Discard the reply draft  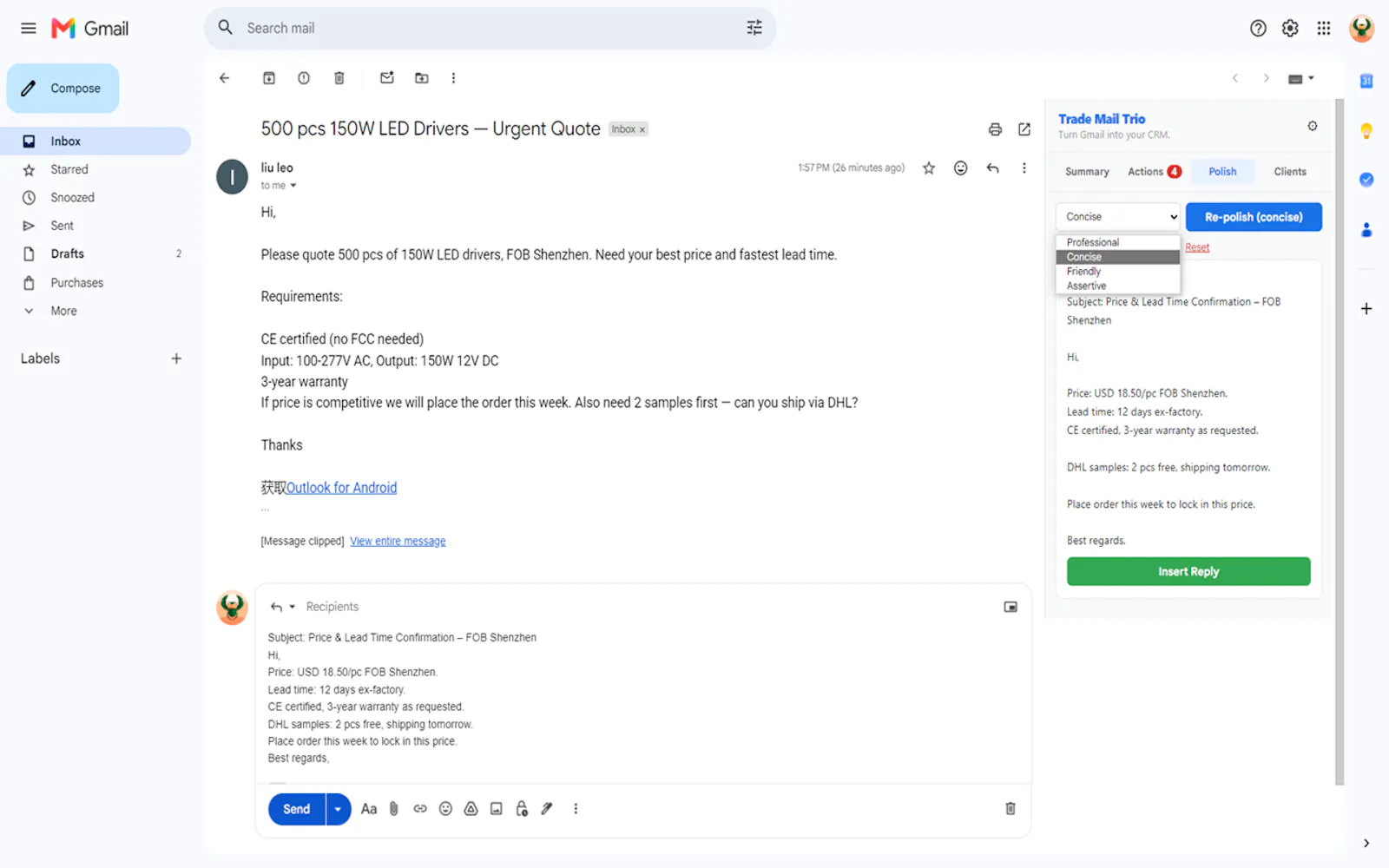tap(1010, 809)
